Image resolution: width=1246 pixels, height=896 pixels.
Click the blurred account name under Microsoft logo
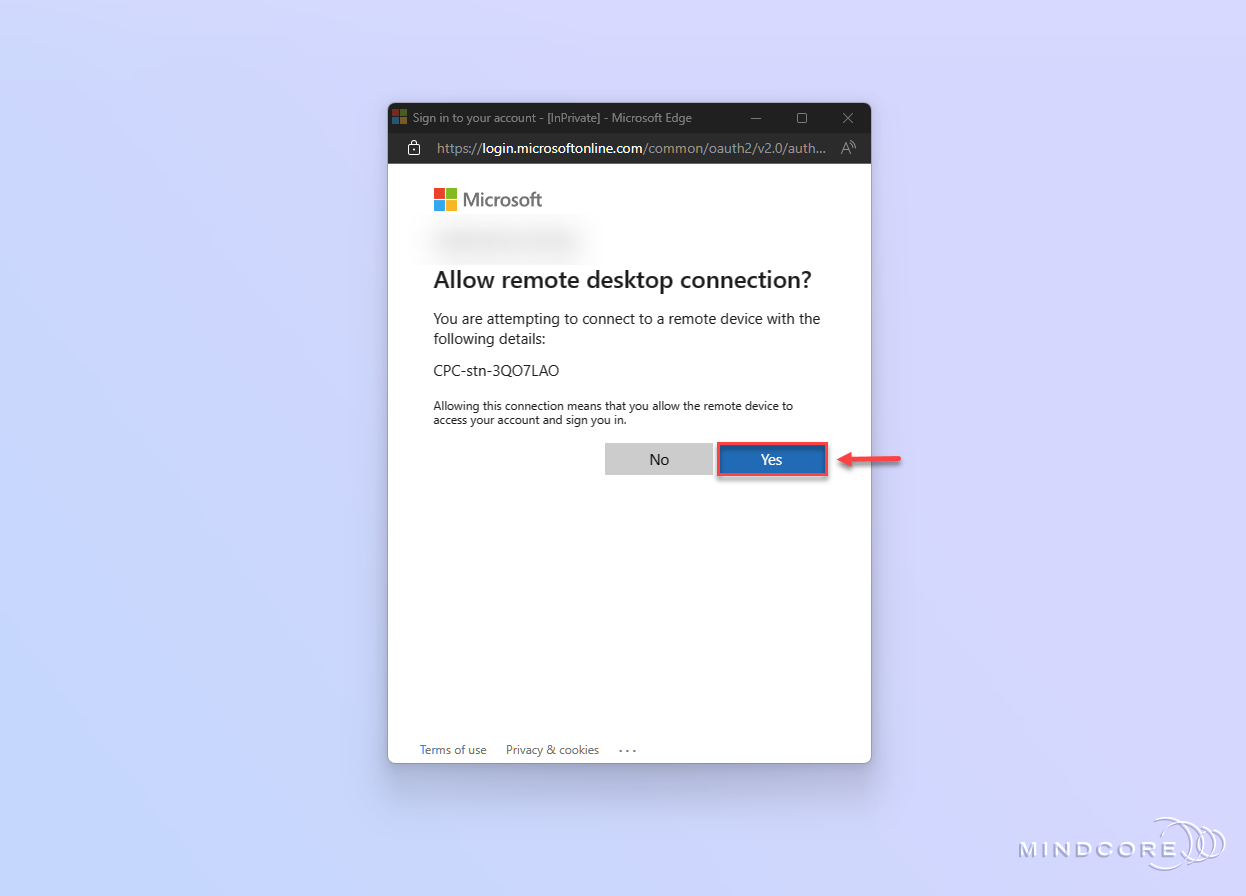[x=505, y=241]
